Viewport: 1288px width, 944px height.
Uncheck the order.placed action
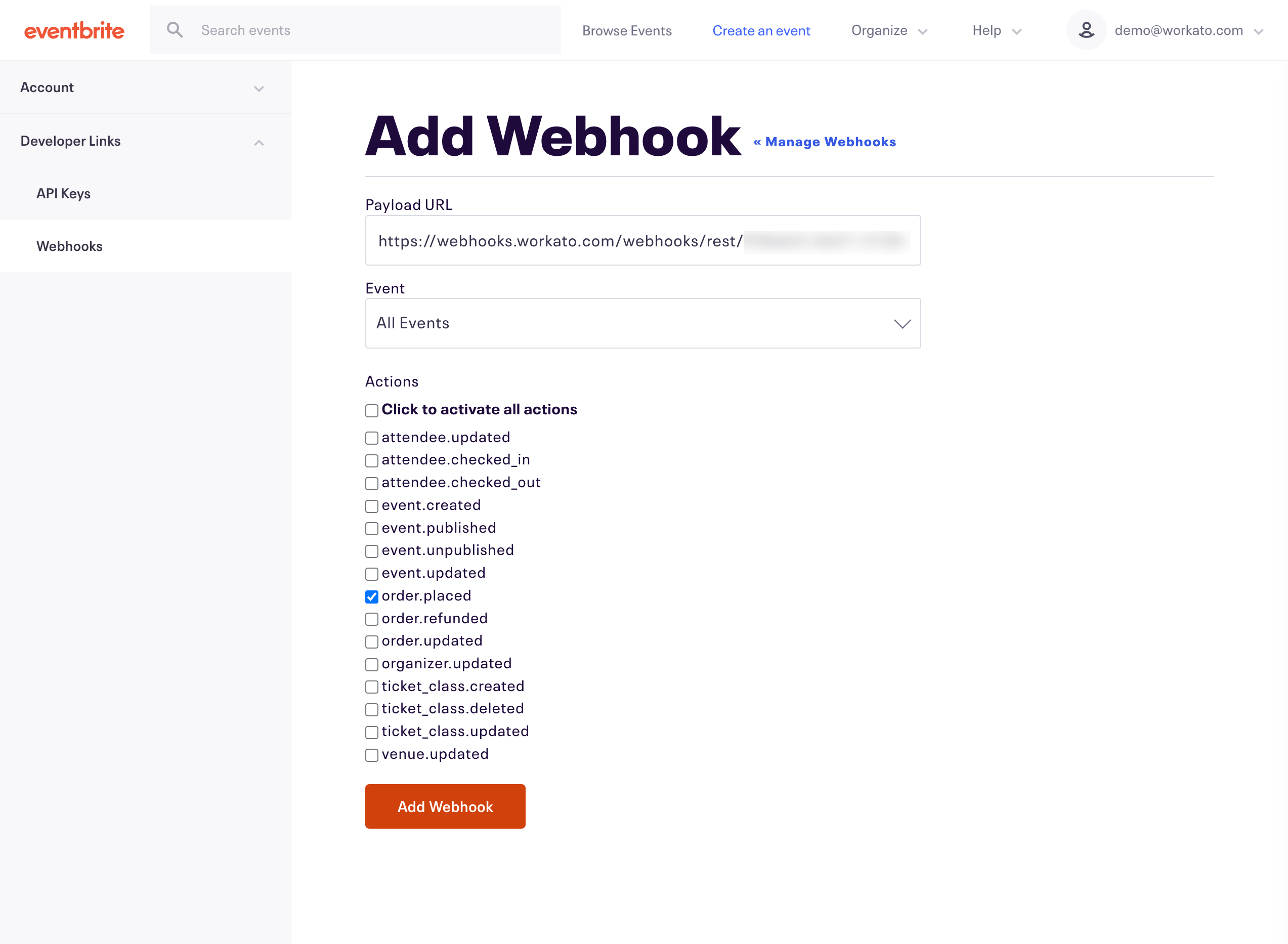tap(371, 596)
